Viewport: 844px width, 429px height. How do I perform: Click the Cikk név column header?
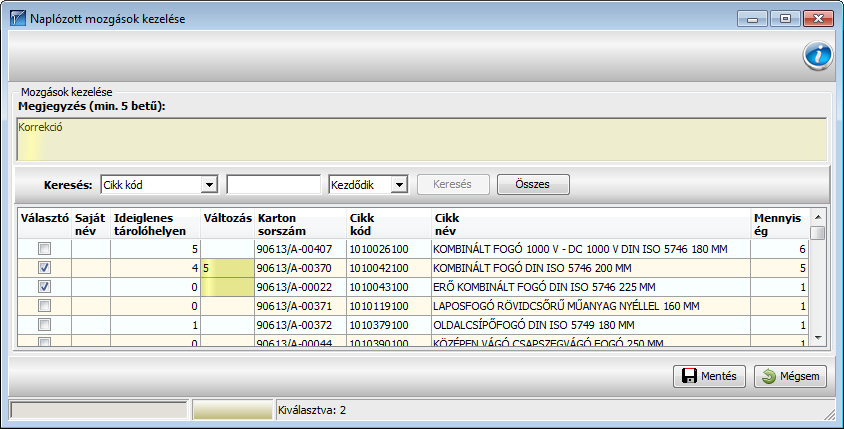tap(591, 223)
